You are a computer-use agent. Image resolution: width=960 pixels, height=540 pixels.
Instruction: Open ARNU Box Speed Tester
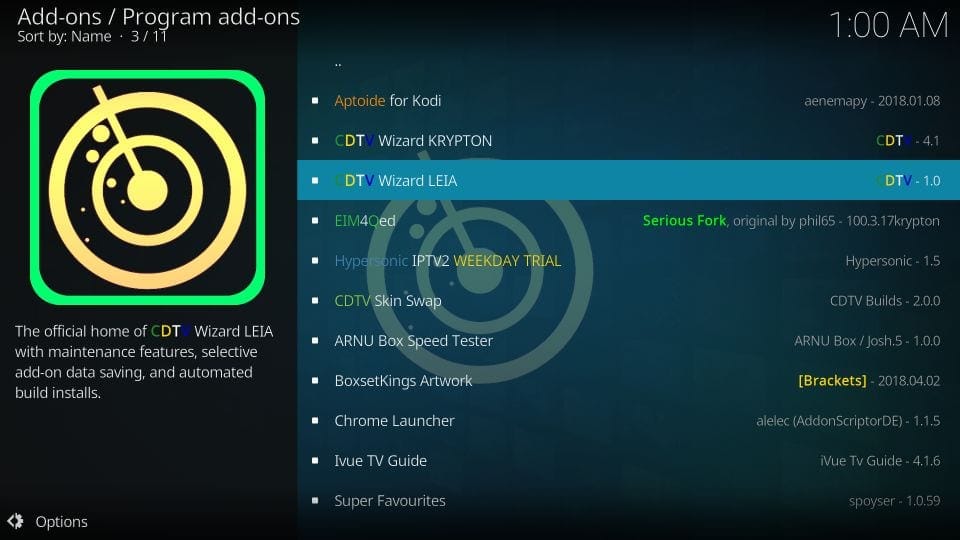pos(628,340)
